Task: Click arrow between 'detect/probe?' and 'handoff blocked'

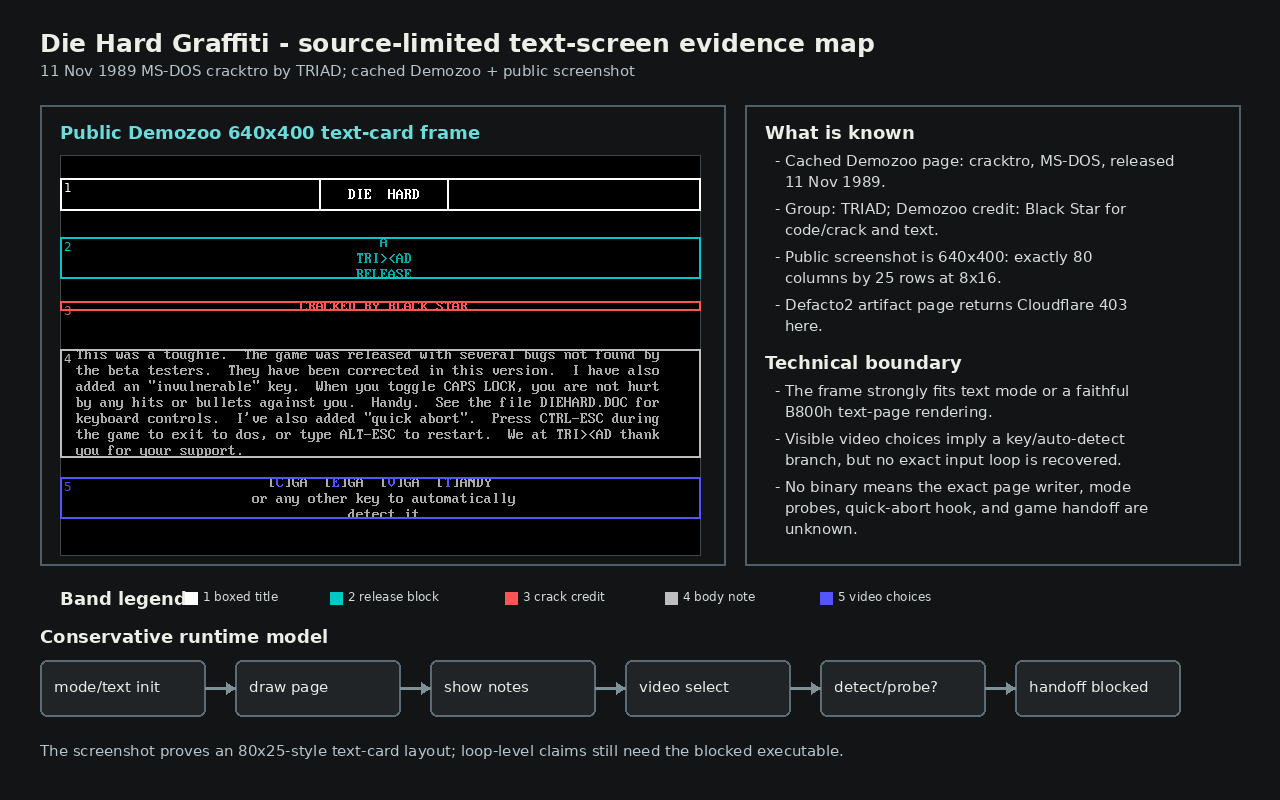Action: coord(1000,688)
